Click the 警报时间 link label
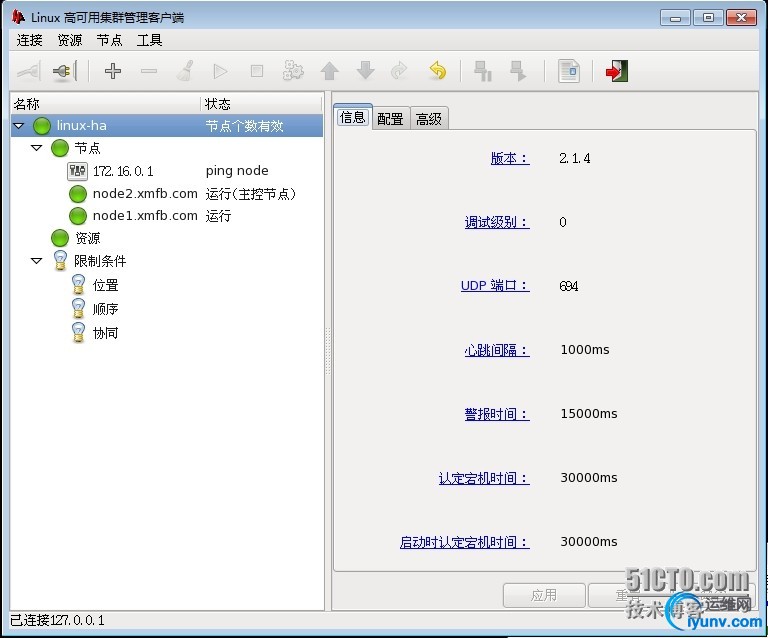The height and width of the screenshot is (638, 768). [497, 414]
